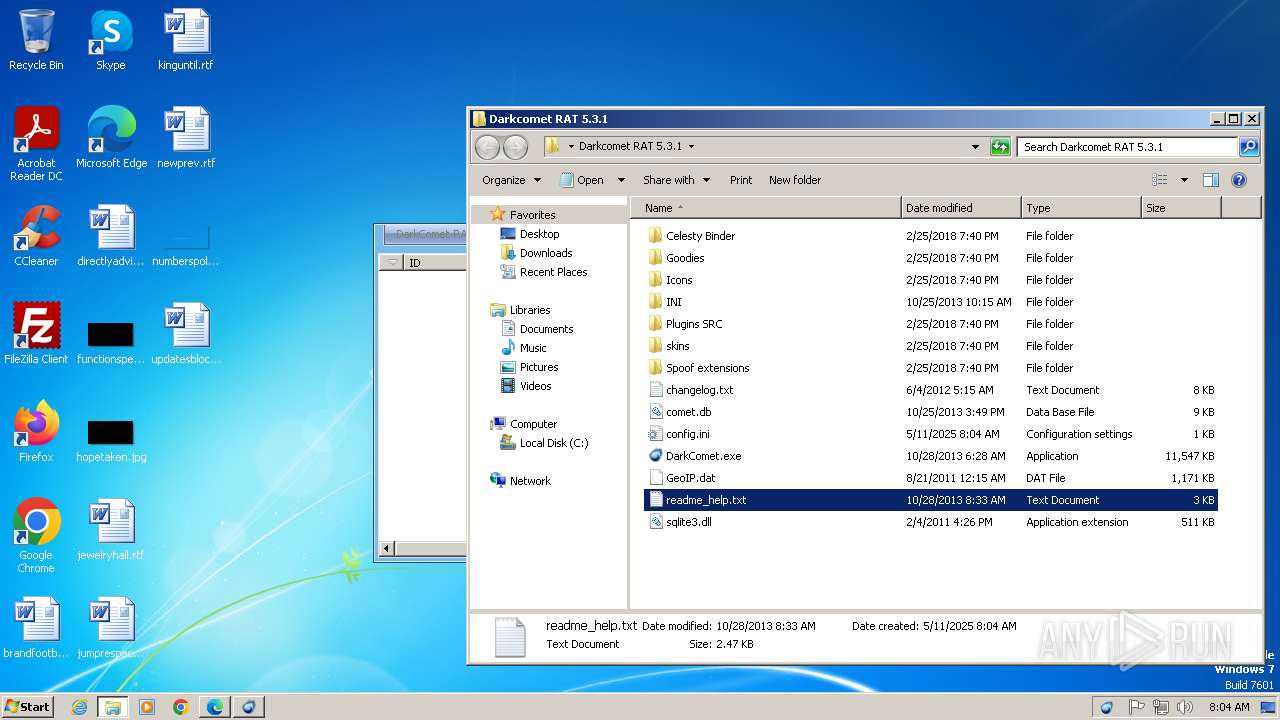This screenshot has height=720, width=1280.
Task: Select the sqlite3.dll file
Action: pos(688,522)
